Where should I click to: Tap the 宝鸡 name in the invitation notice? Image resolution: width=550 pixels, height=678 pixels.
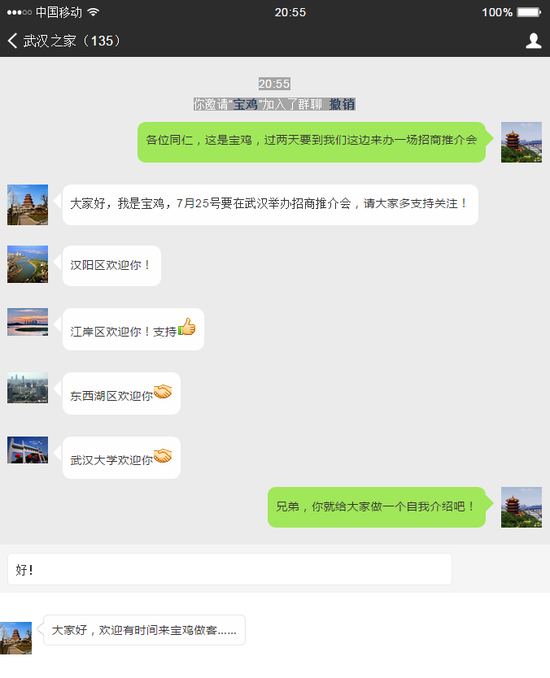pyautogui.click(x=245, y=104)
